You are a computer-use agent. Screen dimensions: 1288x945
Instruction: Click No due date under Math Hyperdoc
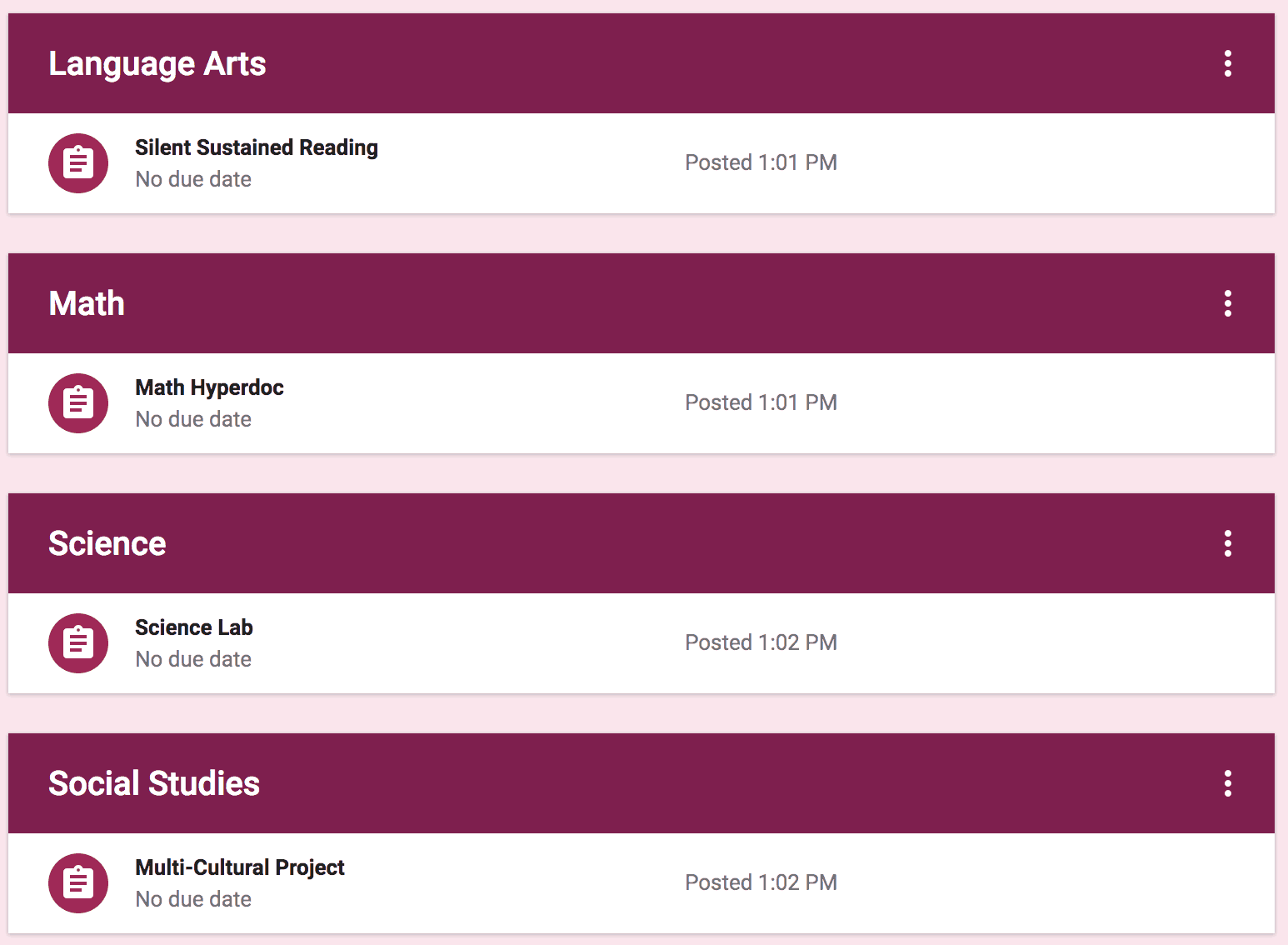193,419
